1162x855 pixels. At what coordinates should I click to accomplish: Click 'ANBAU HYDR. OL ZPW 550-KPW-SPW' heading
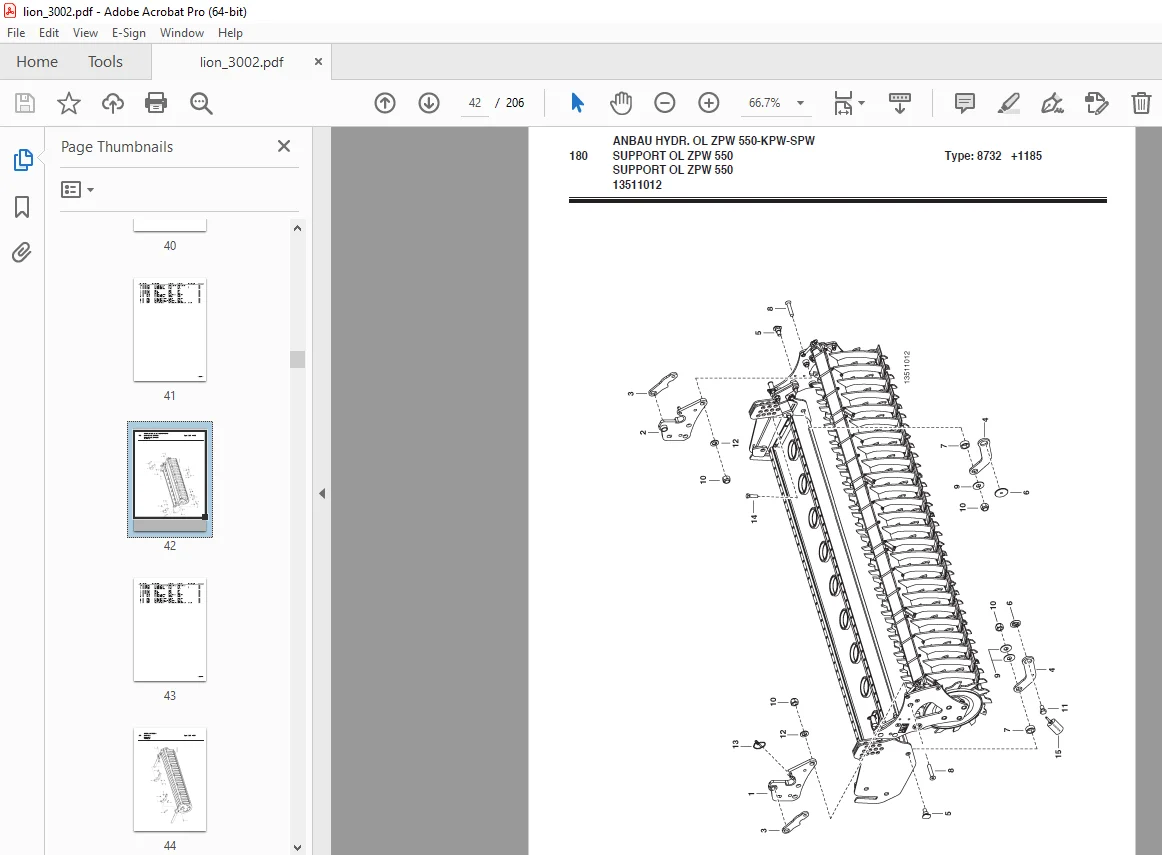(x=714, y=141)
